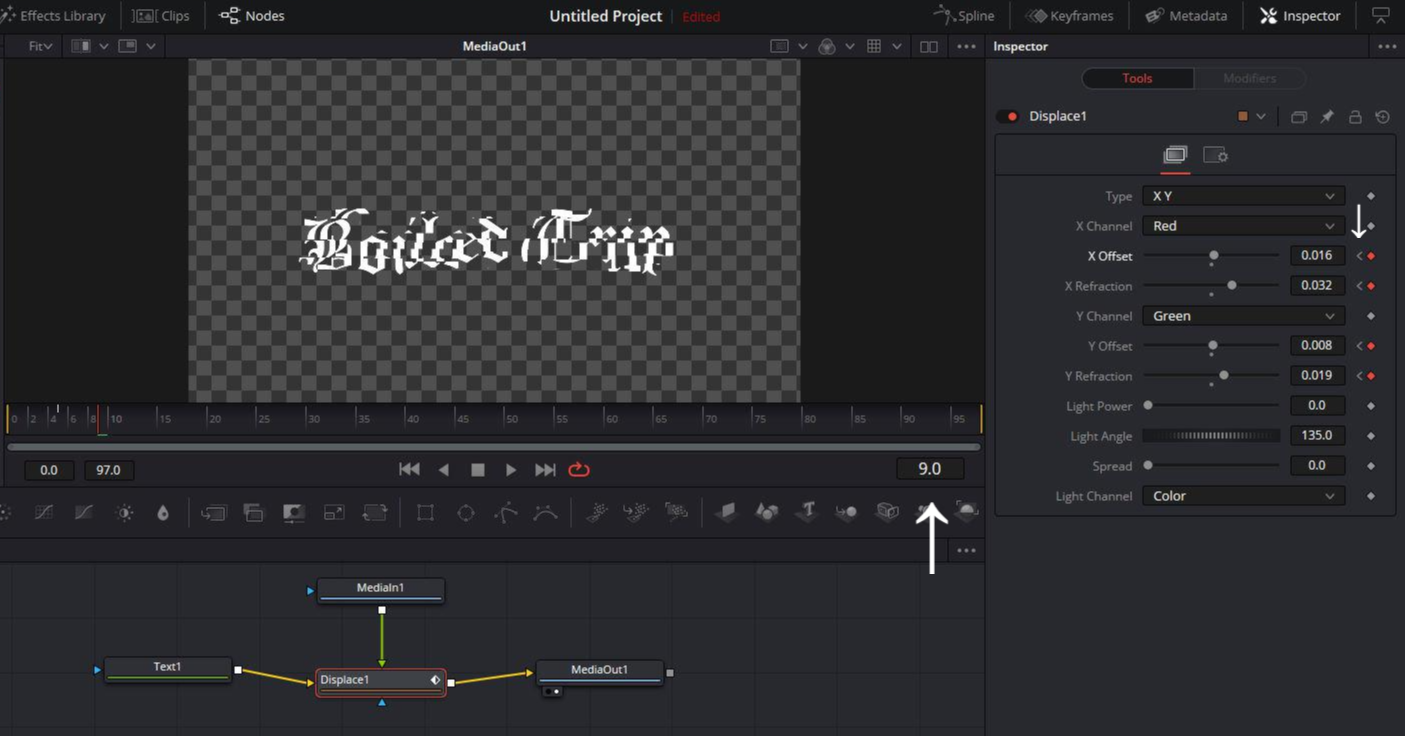Toggle keyframe for Y Offset
The height and width of the screenshot is (736, 1405).
(1371, 346)
